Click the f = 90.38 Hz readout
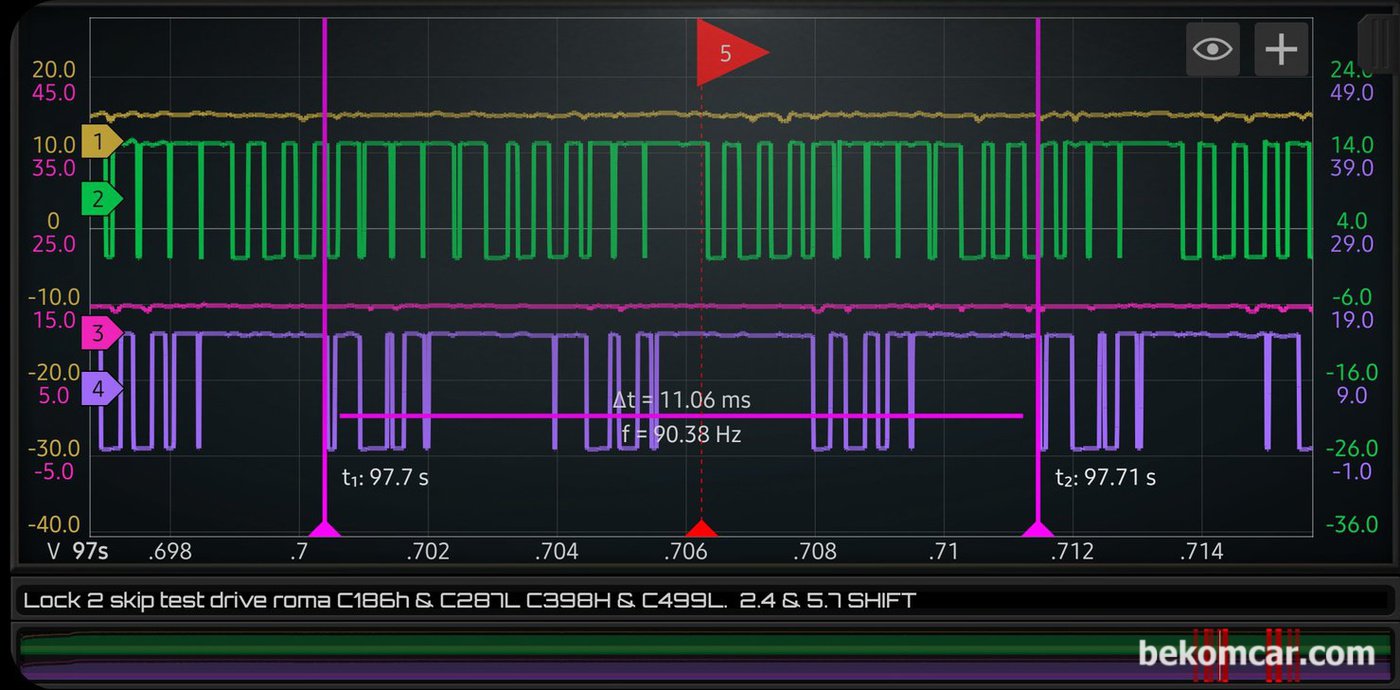Screen dimensions: 1400x690 tap(682, 434)
